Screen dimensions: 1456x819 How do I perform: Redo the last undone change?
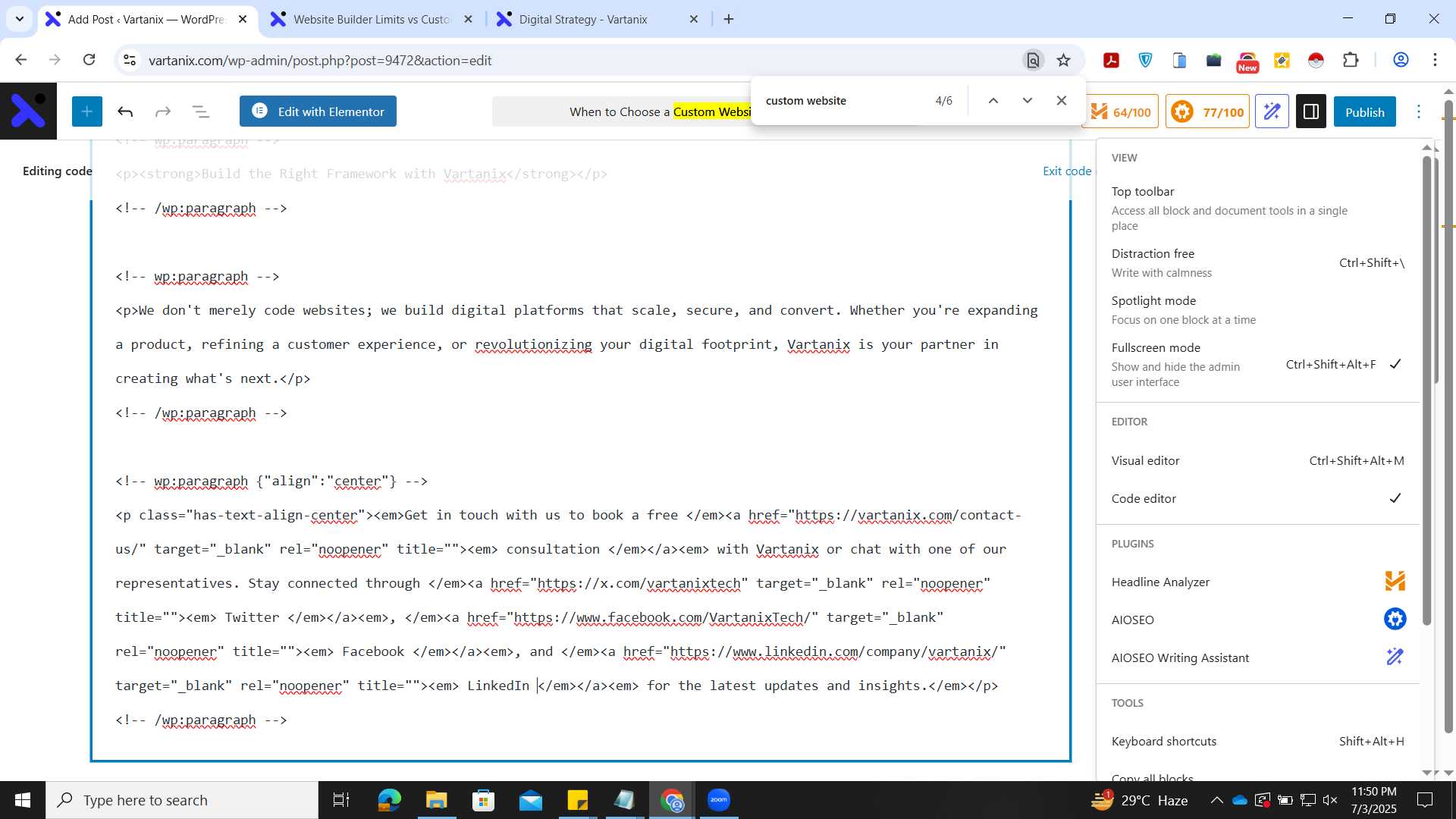click(x=163, y=111)
